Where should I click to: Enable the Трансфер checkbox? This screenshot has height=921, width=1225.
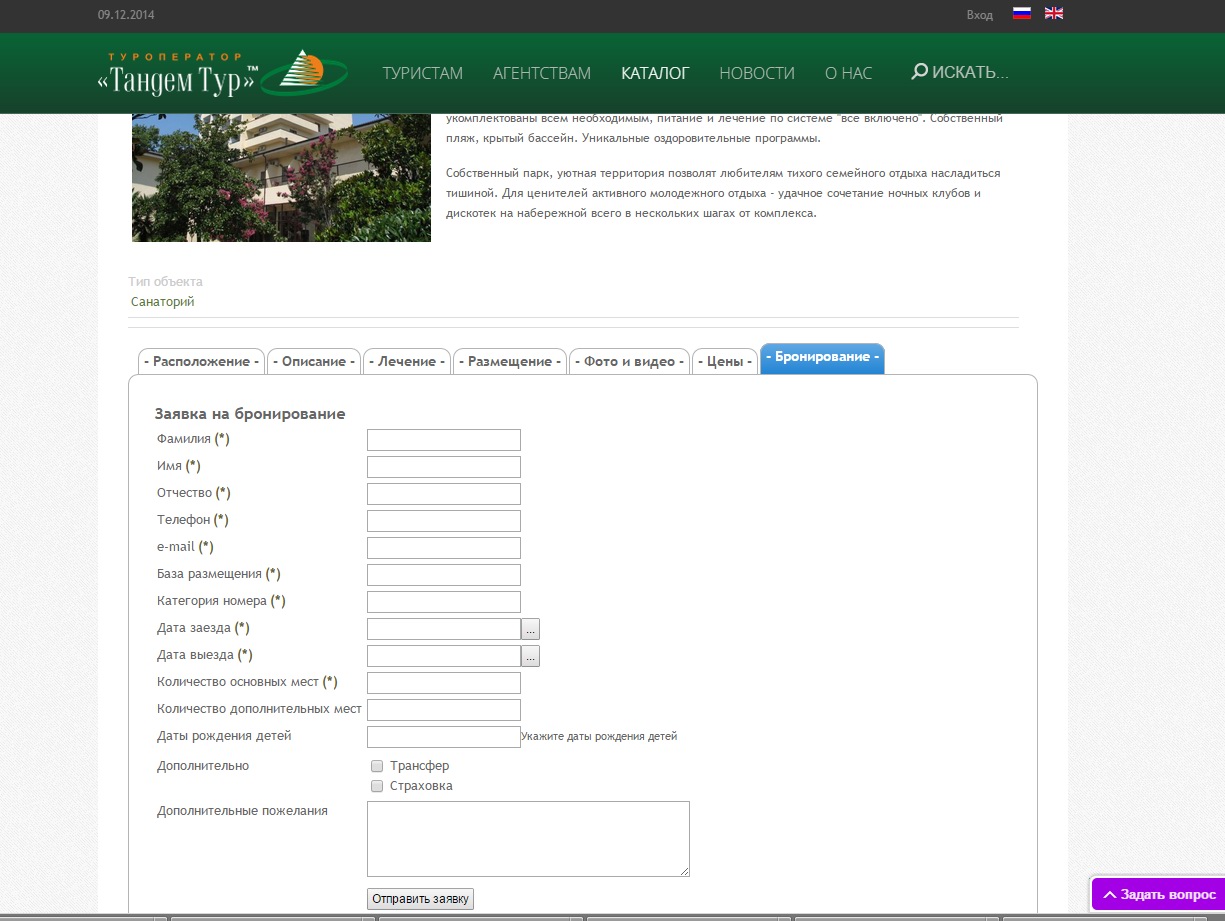377,766
